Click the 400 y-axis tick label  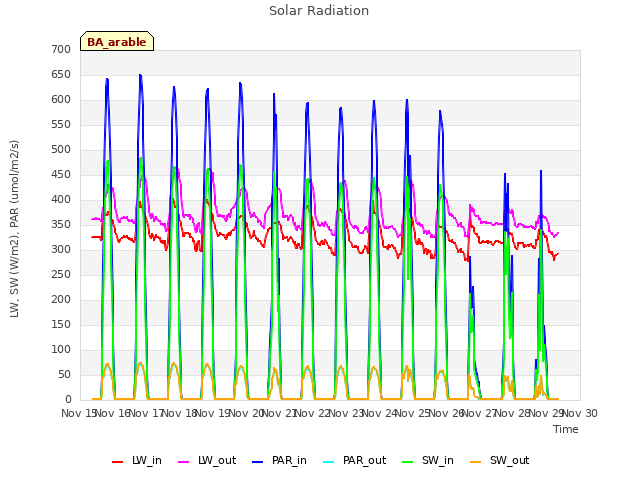tap(61, 200)
